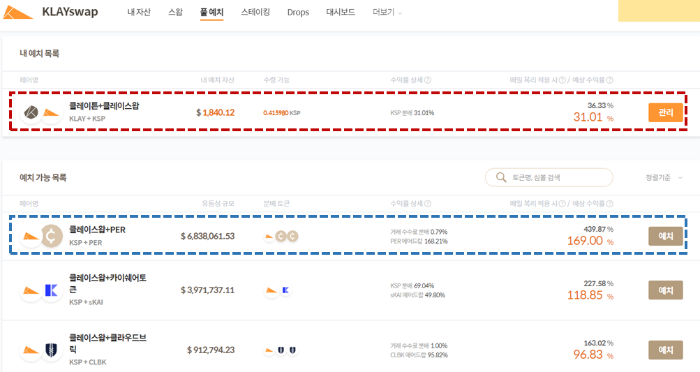Click the CLBK shield pair icon
Viewport: 700px width, 372px height.
tap(51, 351)
